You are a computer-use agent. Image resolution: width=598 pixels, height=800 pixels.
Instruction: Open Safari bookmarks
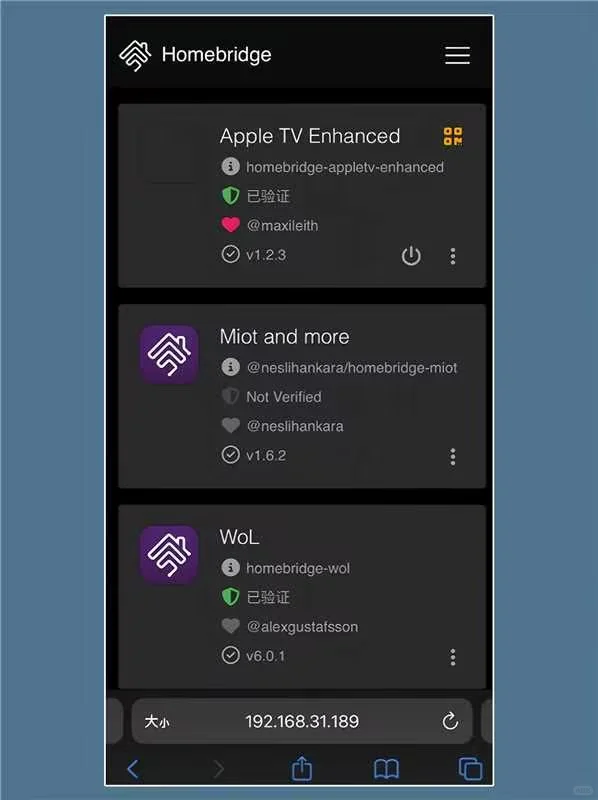point(387,769)
